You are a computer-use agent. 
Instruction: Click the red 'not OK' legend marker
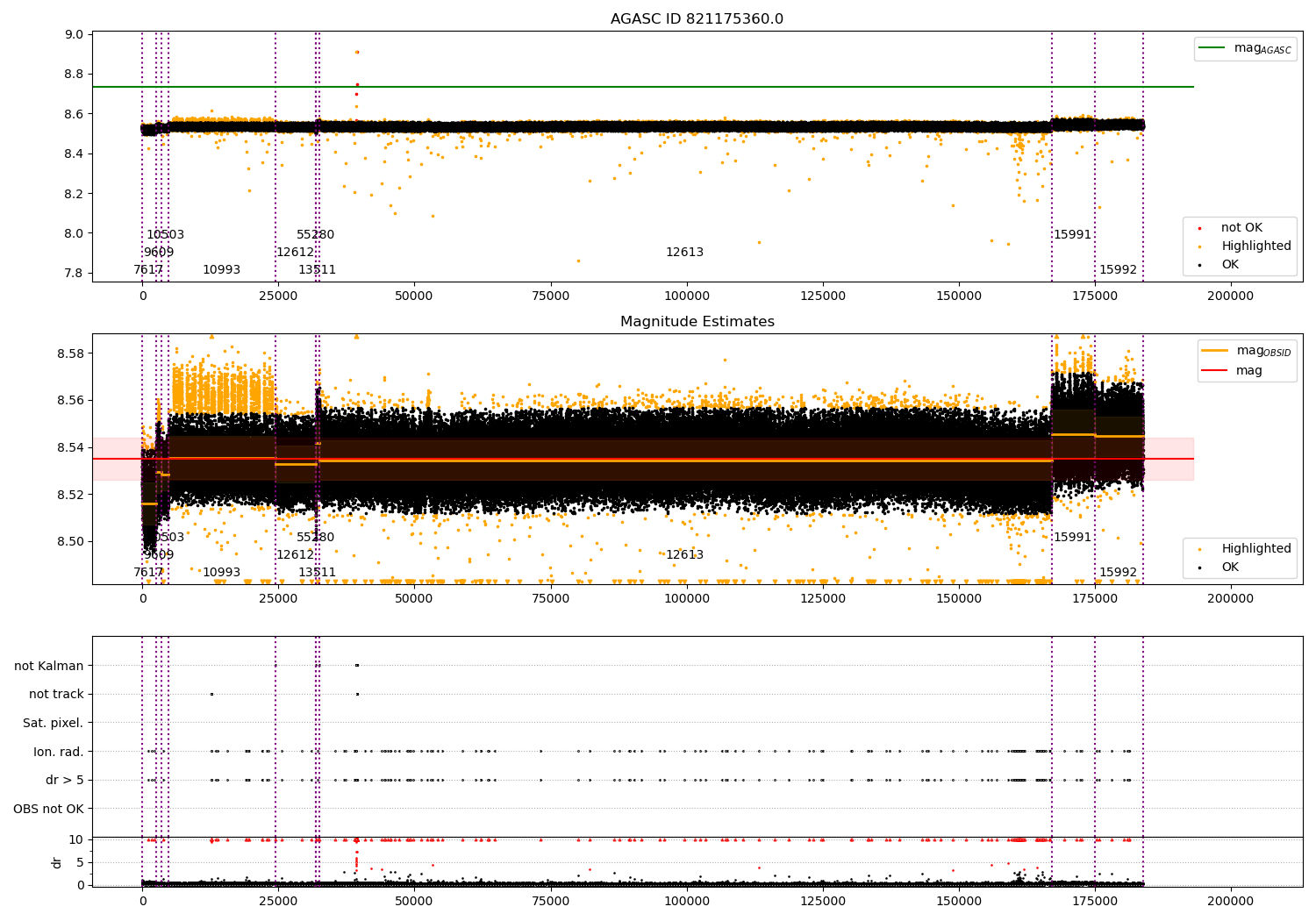pyautogui.click(x=1198, y=228)
